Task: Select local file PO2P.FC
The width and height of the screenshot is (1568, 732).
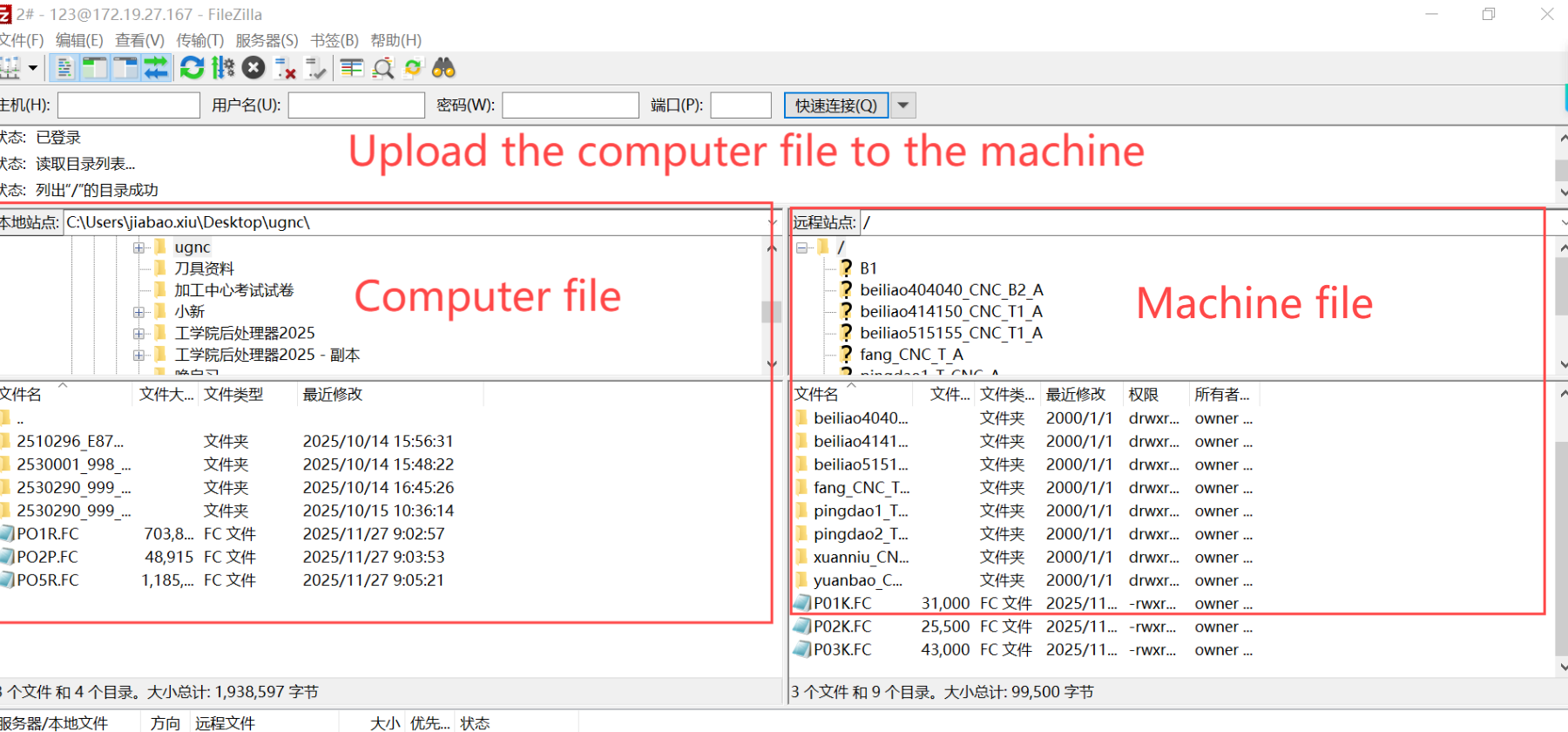Action: point(47,557)
